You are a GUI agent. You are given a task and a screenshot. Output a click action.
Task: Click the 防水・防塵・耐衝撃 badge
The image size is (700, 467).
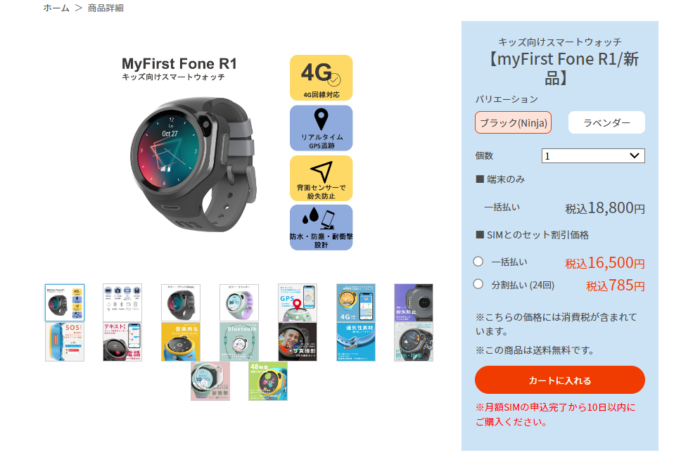[321, 227]
